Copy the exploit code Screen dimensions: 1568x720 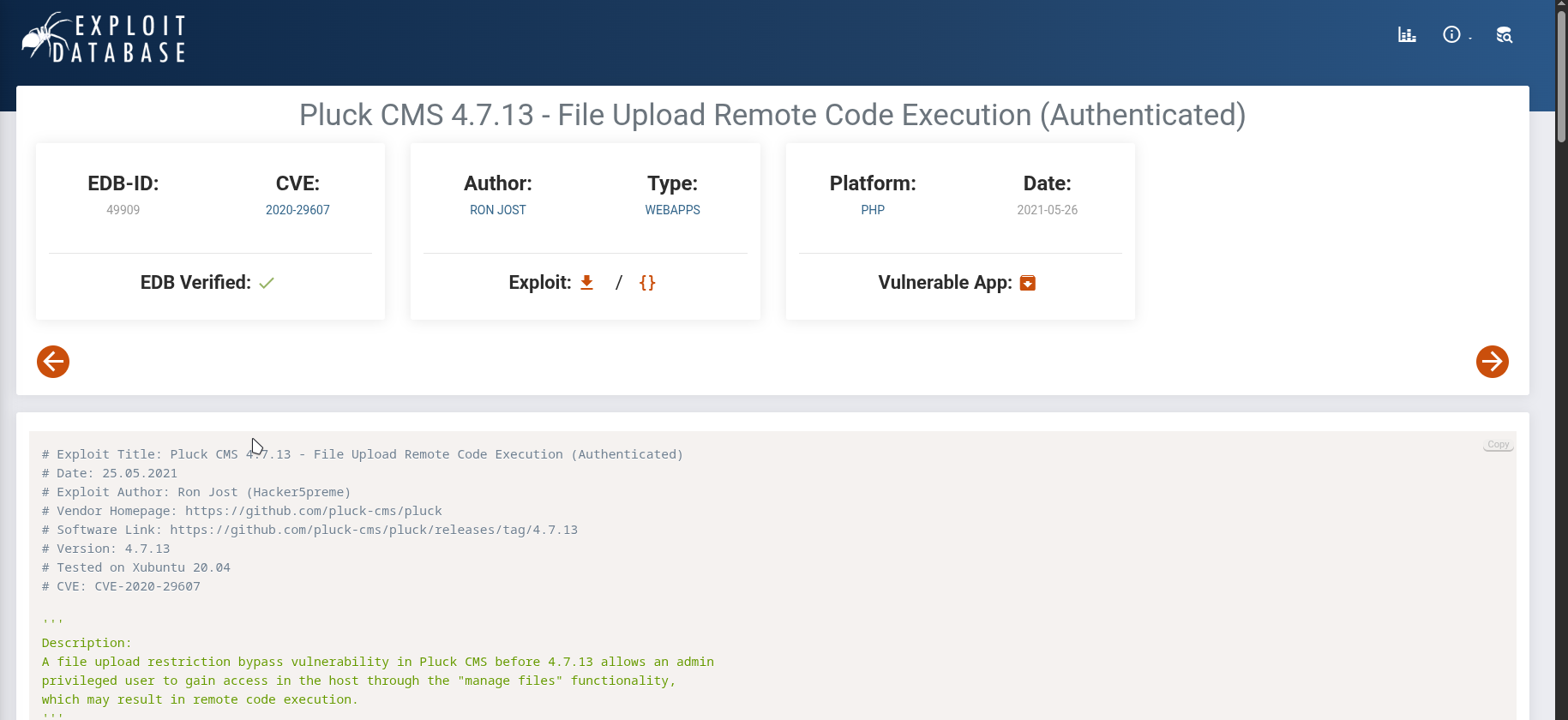pos(1499,445)
